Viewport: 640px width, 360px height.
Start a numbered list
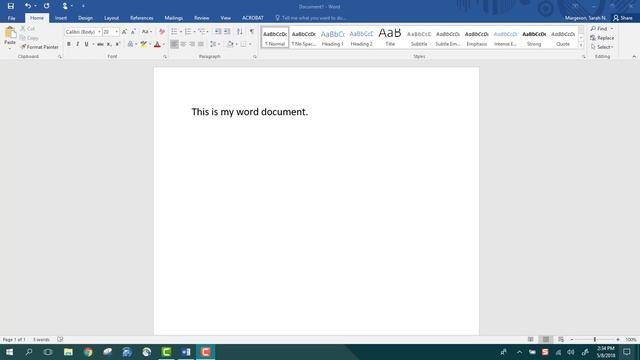tap(188, 32)
